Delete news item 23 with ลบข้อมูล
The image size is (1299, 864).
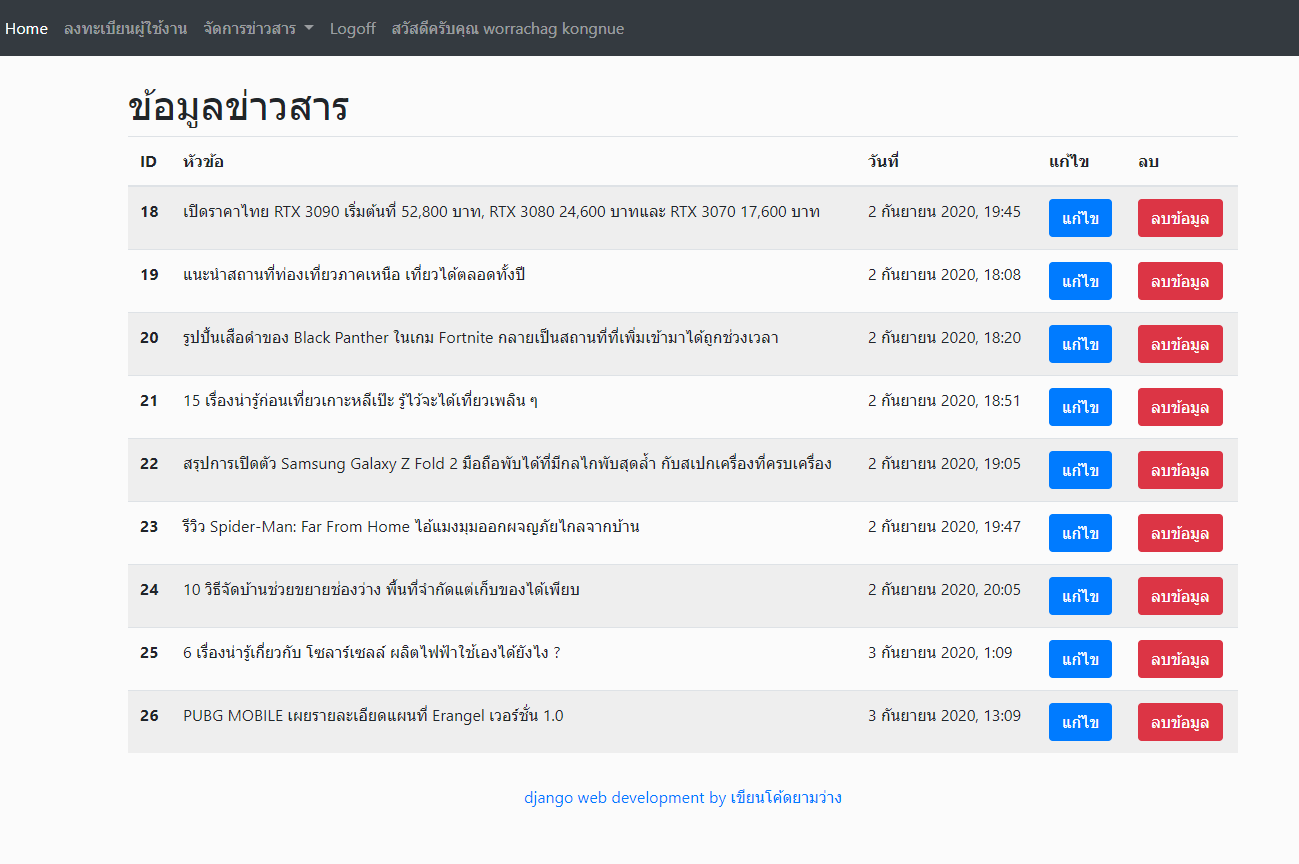[1180, 533]
